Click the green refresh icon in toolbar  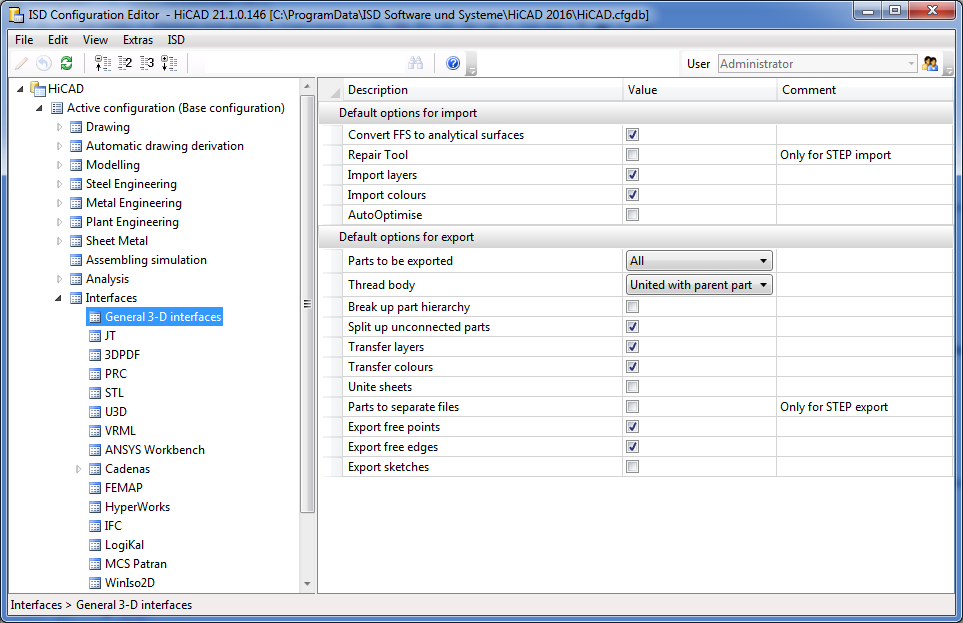point(66,64)
